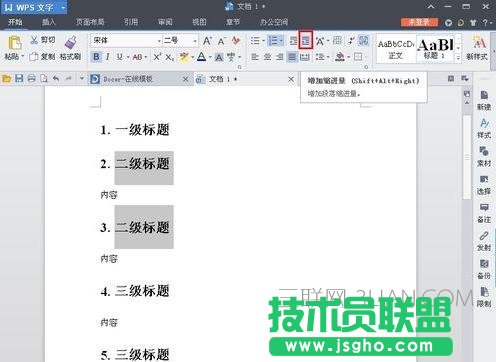Increase font size with the larger A icon
The height and width of the screenshot is (362, 496).
point(207,41)
